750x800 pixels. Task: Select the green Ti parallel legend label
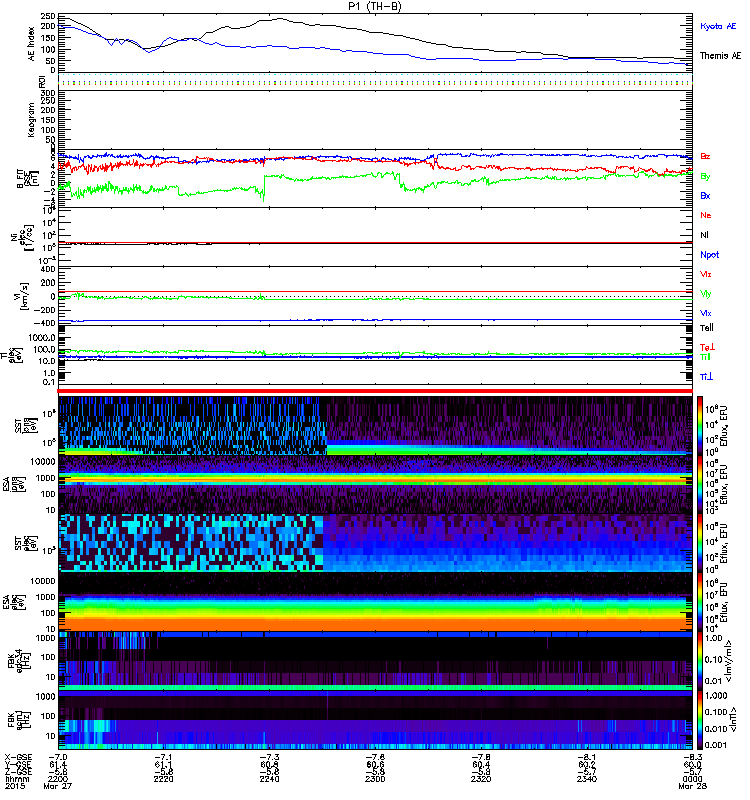(705, 357)
